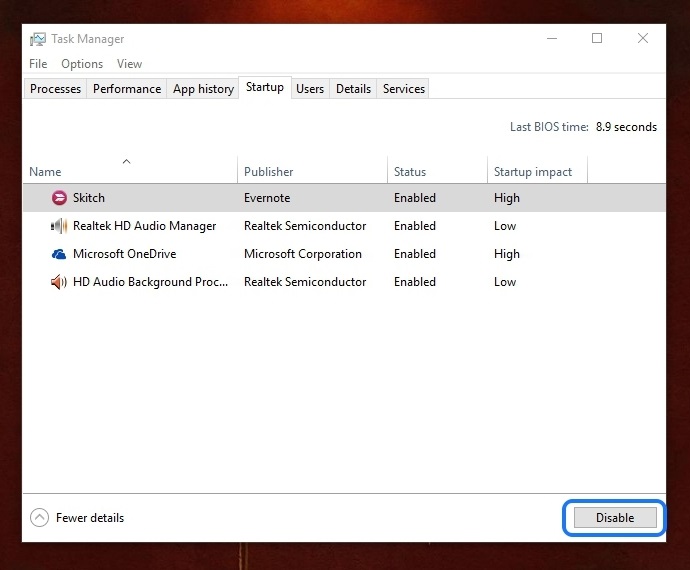Sort by the Name column header
This screenshot has height=570, width=690.
click(130, 169)
